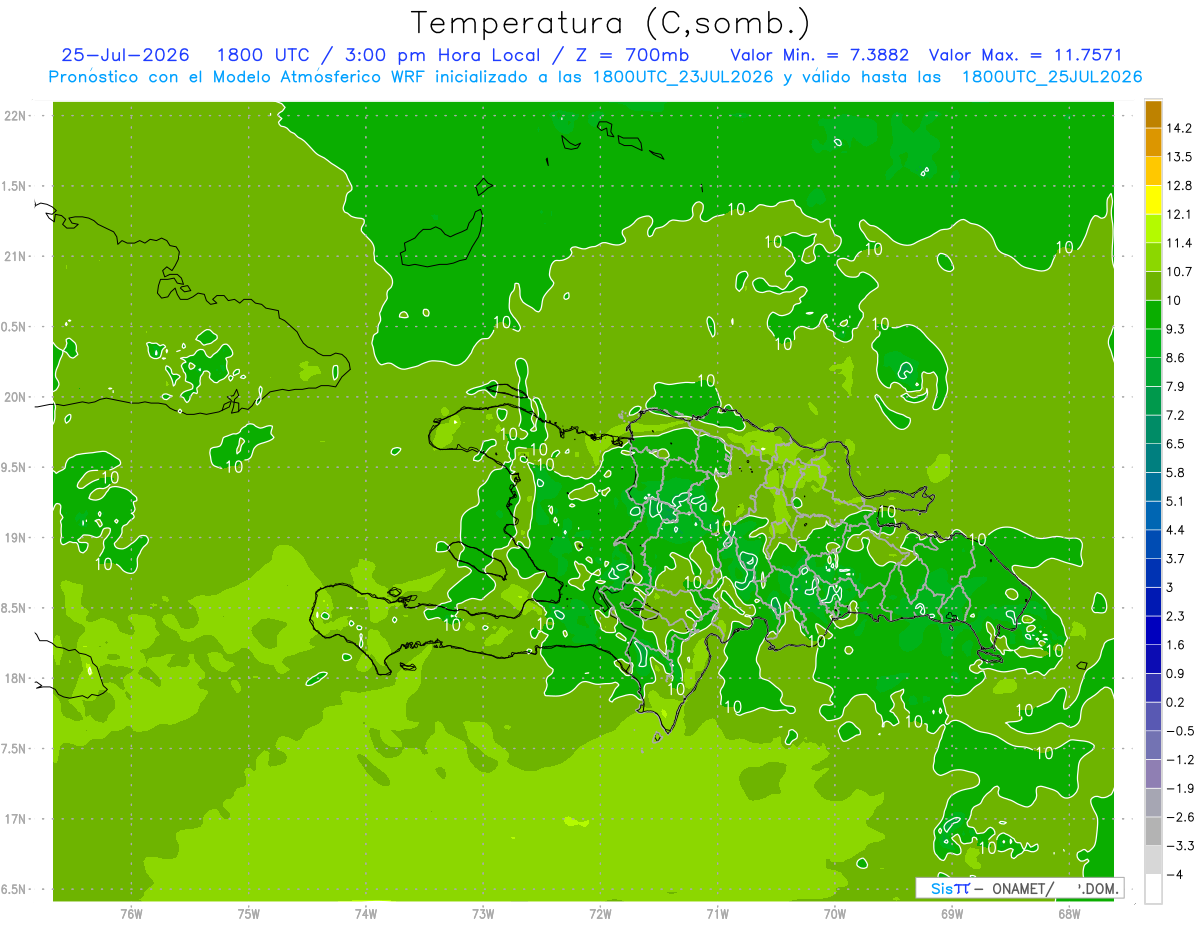Screen dimensions: 1200x927
Task: Click the latitude axis label '17N'
Action: click(16, 820)
